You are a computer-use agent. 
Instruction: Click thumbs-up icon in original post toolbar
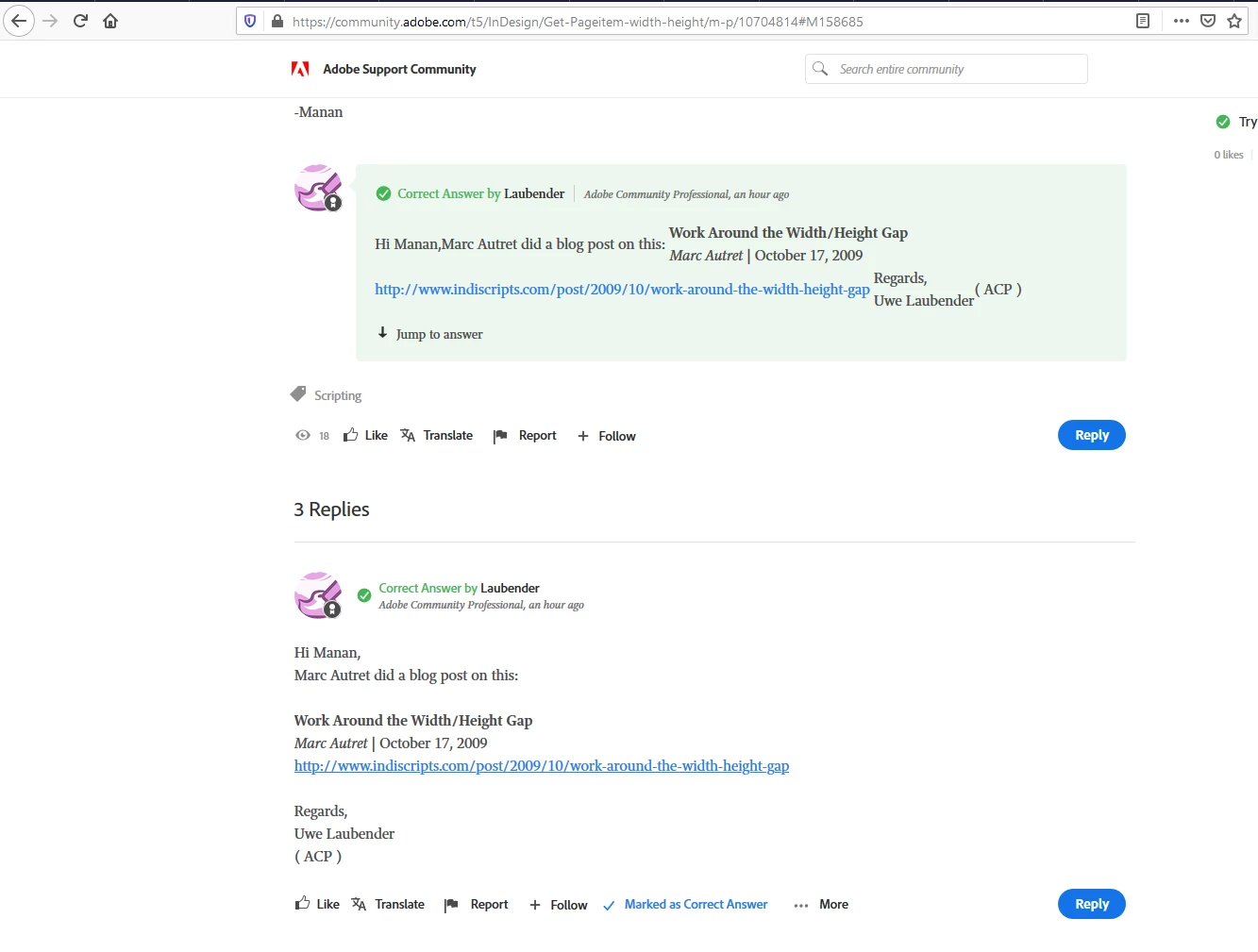coord(350,435)
